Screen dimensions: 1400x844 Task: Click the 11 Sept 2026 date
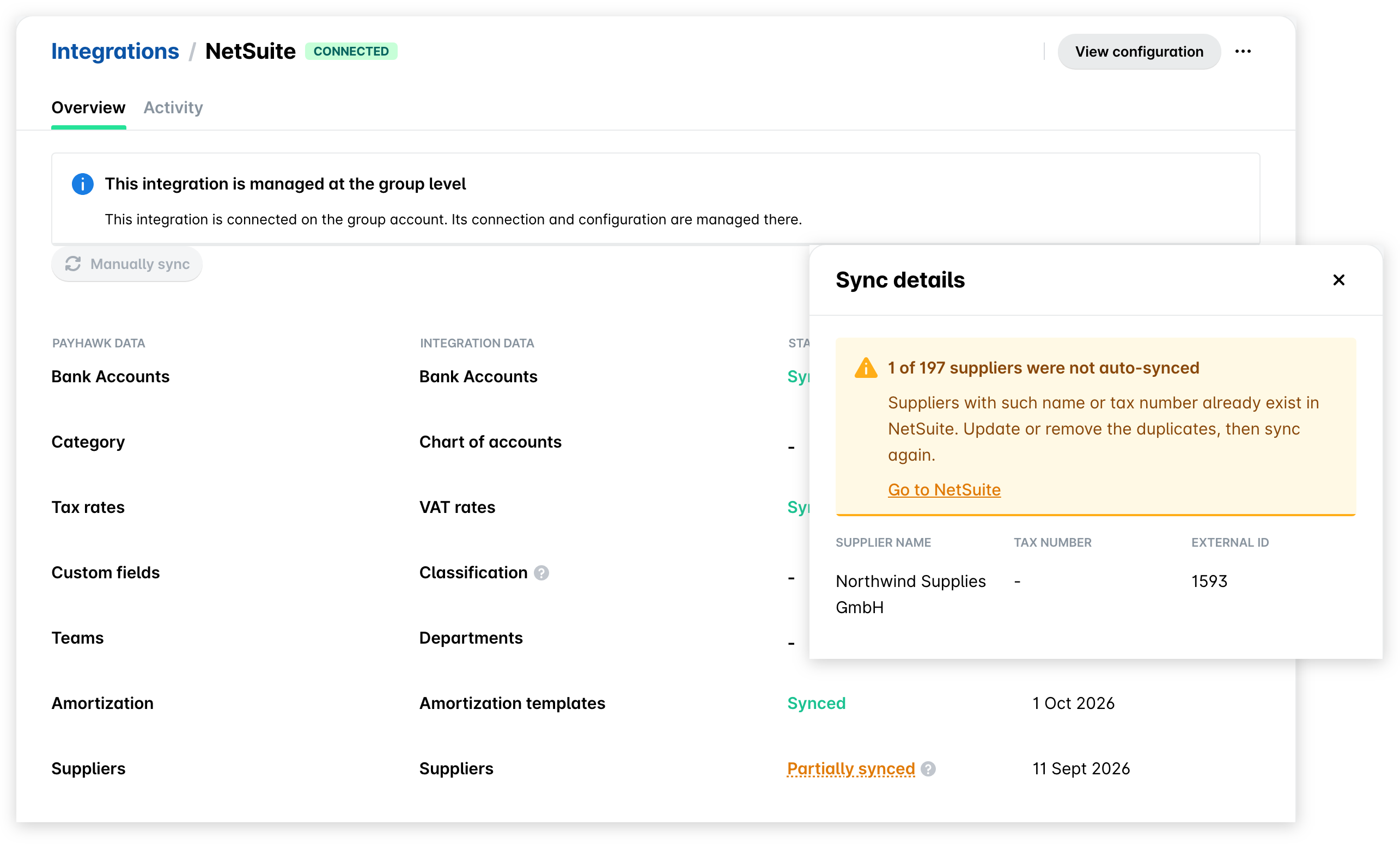(x=1081, y=769)
